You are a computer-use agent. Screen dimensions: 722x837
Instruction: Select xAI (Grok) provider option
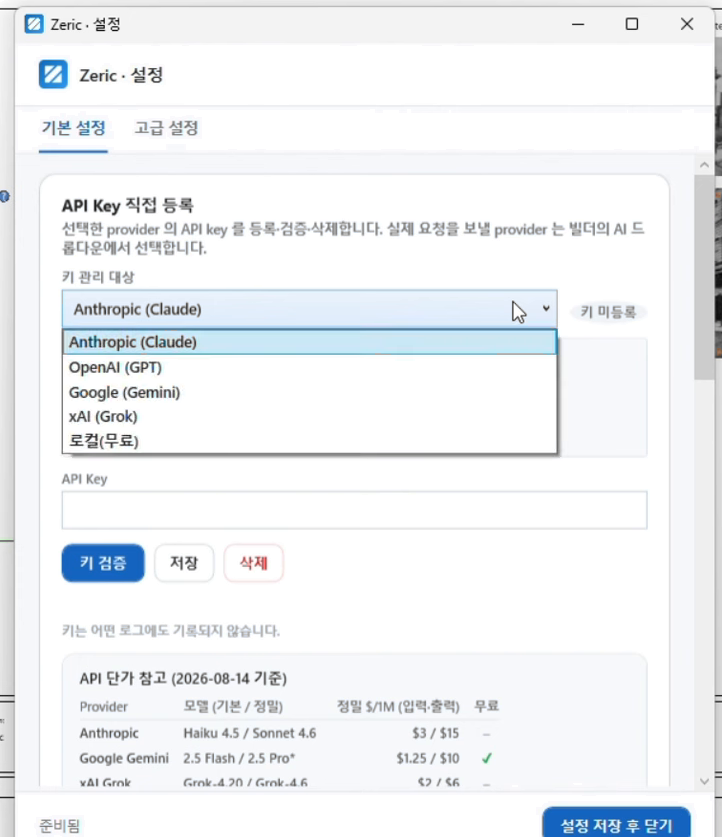click(x=310, y=416)
